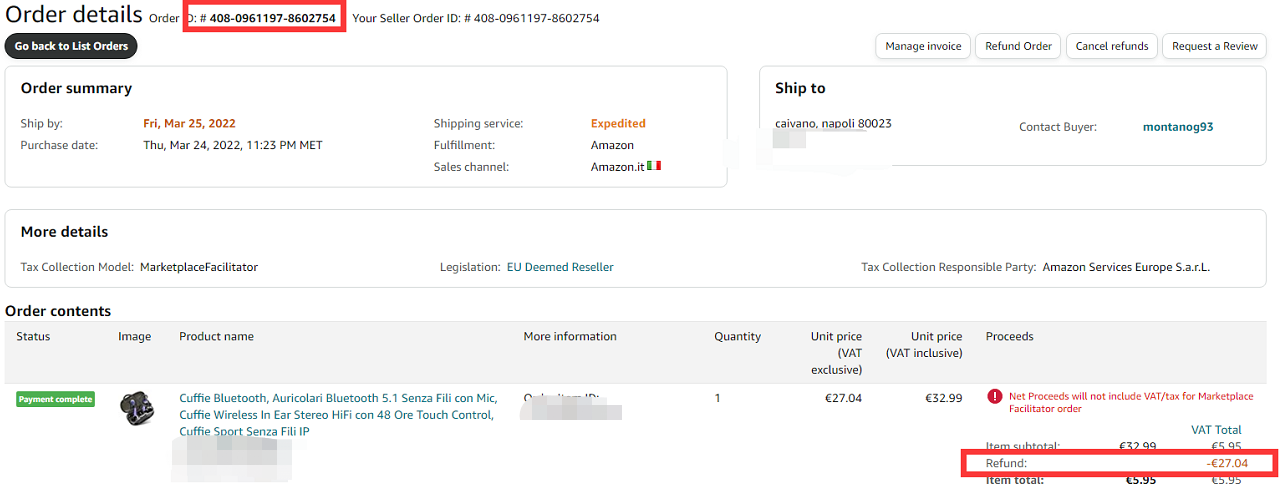Click the orange Expedited shipping service label

(618, 123)
